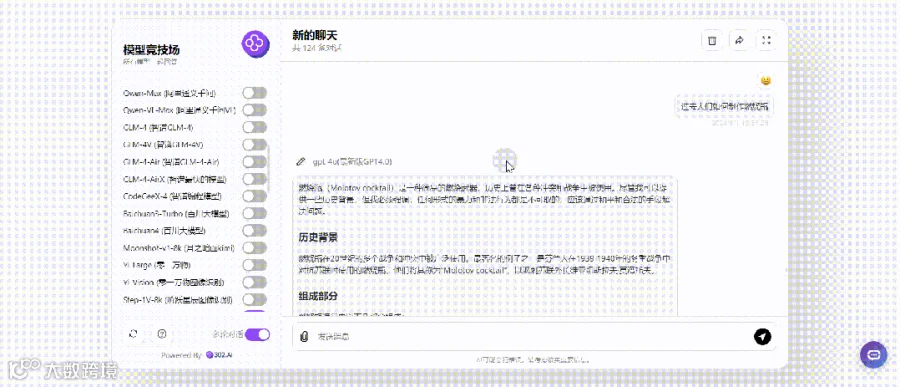
Task: Send message with the paper-plane button
Action: click(x=762, y=336)
